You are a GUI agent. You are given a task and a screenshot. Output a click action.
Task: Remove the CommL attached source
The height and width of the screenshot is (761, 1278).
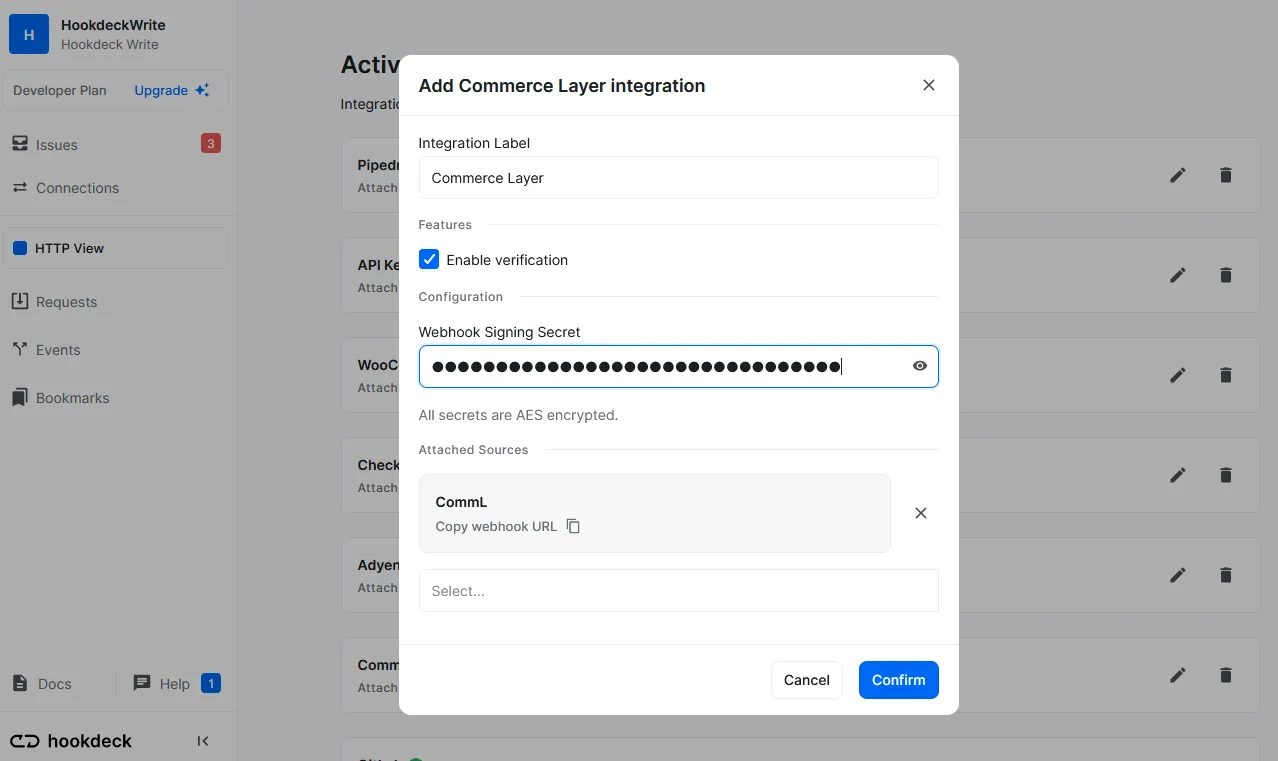coord(921,513)
